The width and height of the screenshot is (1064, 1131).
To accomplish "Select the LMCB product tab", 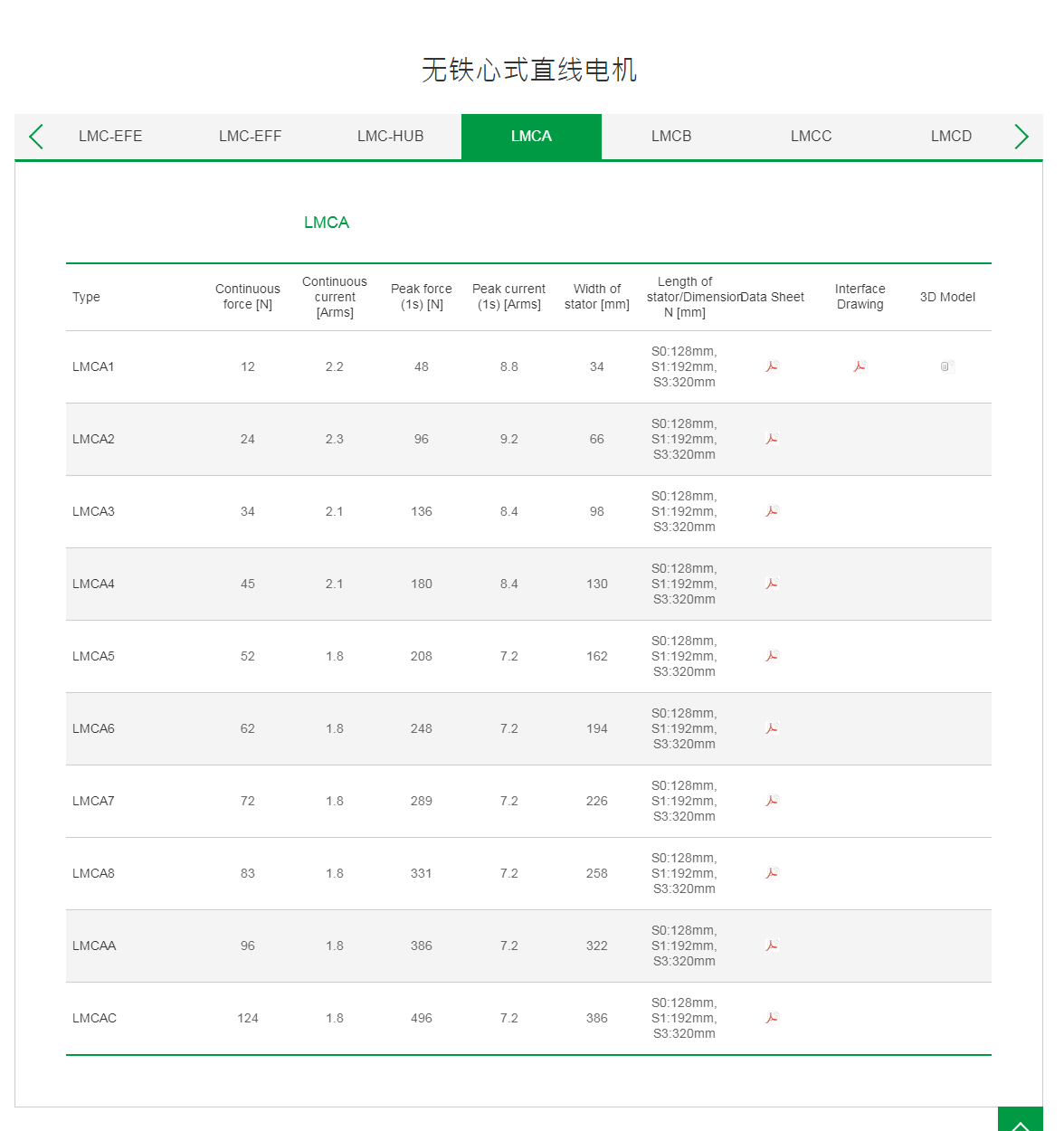I will click(x=671, y=137).
